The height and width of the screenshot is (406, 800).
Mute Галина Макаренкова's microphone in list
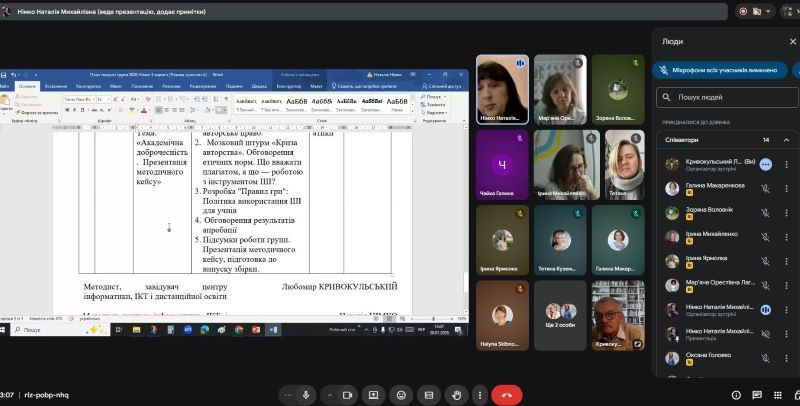[765, 185]
